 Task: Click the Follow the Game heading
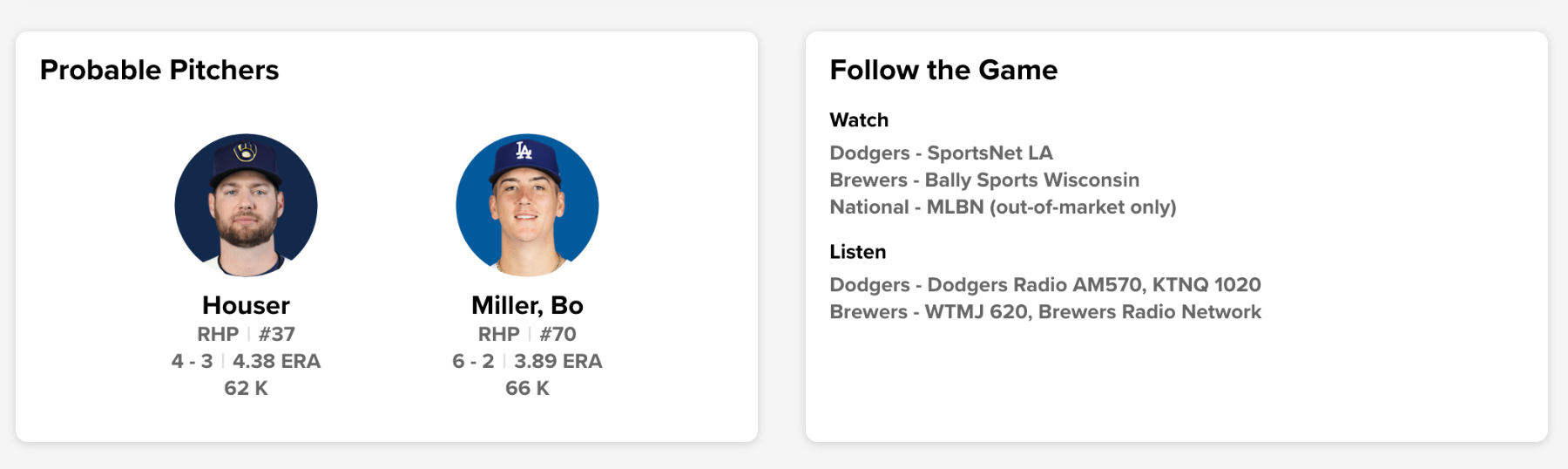click(x=943, y=70)
